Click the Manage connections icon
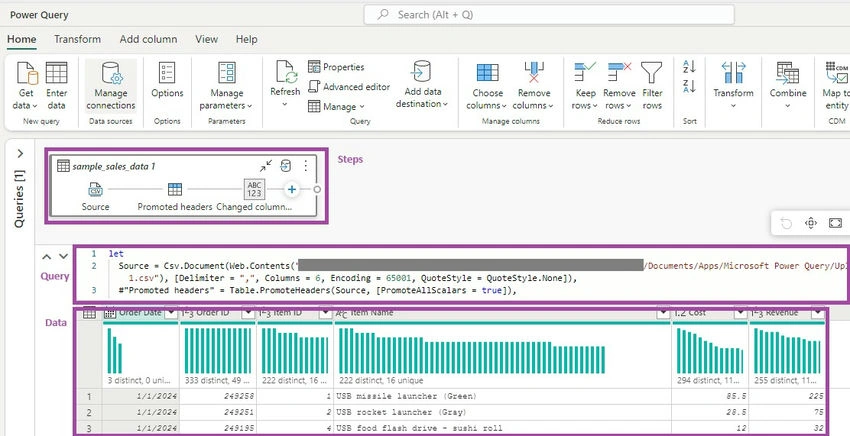850x436 pixels. pyautogui.click(x=111, y=73)
